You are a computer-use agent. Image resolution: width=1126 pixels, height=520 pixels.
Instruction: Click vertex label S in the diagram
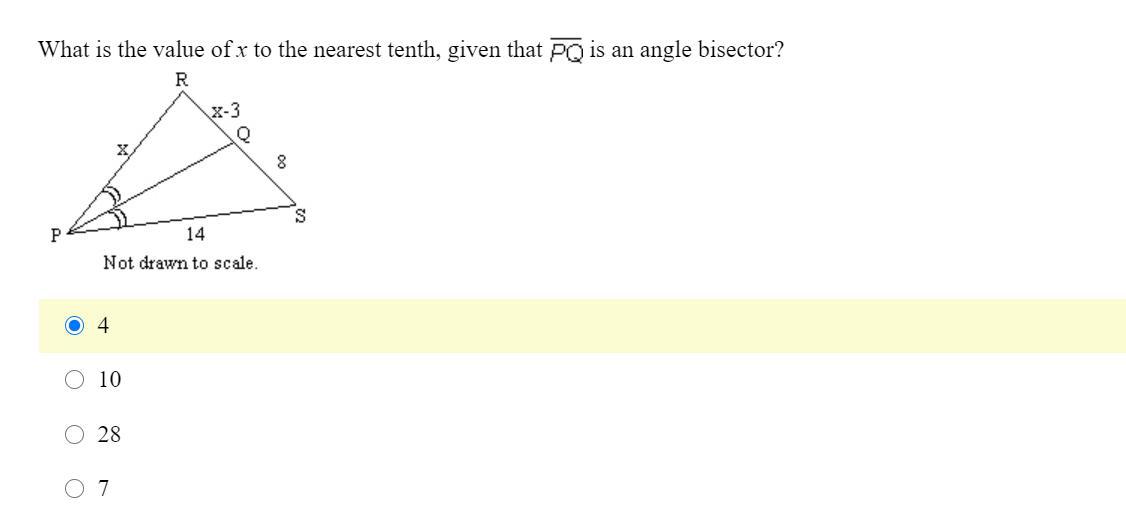[300, 214]
